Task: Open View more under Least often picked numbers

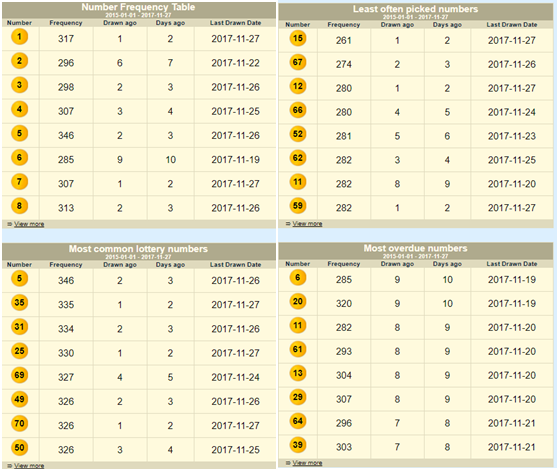Action: coord(307,224)
